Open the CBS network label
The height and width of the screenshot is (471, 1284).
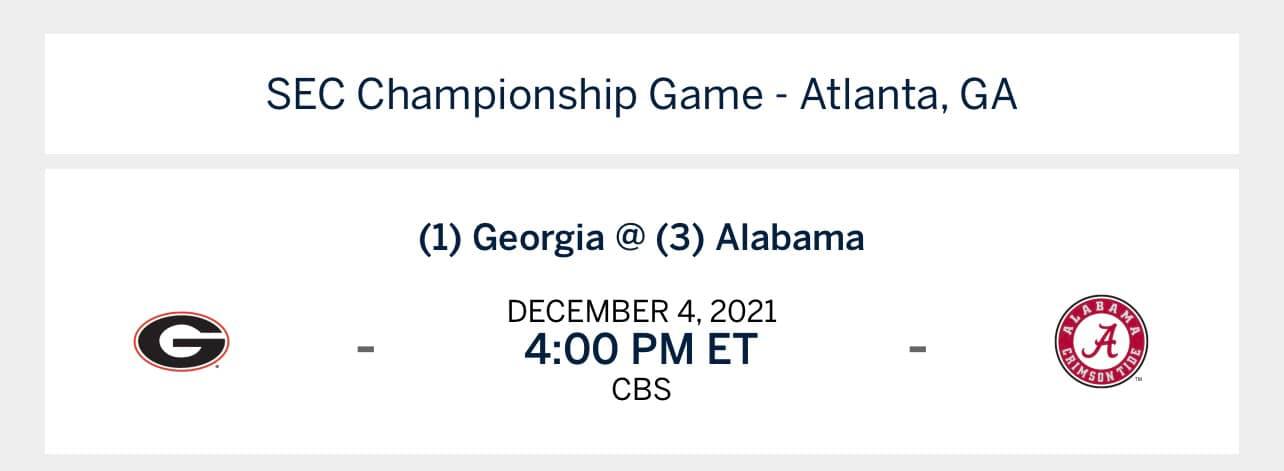pyautogui.click(x=641, y=388)
